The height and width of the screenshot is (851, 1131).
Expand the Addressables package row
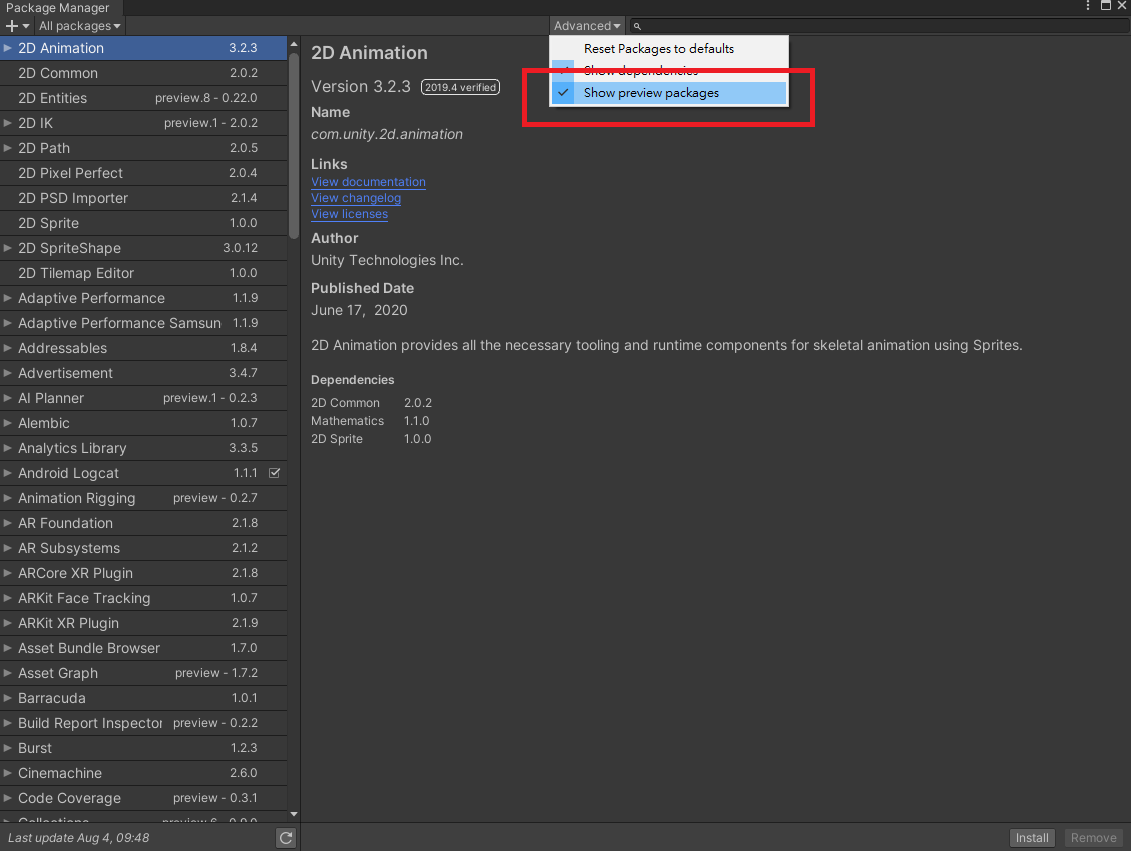click(x=7, y=348)
